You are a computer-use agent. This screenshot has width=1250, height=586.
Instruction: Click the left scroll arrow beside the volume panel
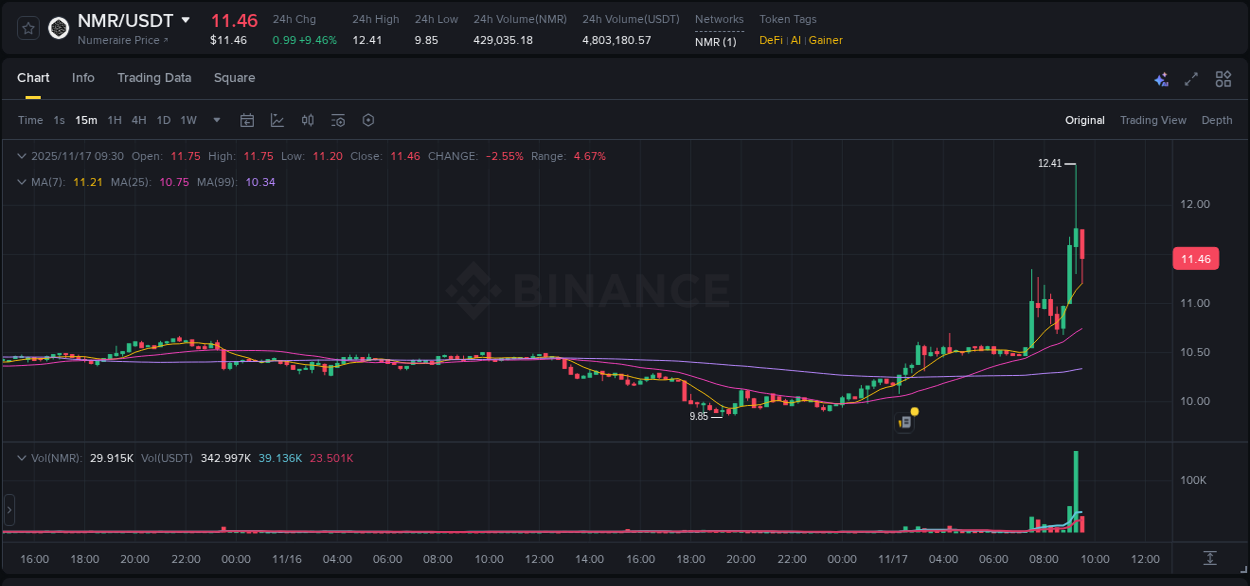point(8,510)
